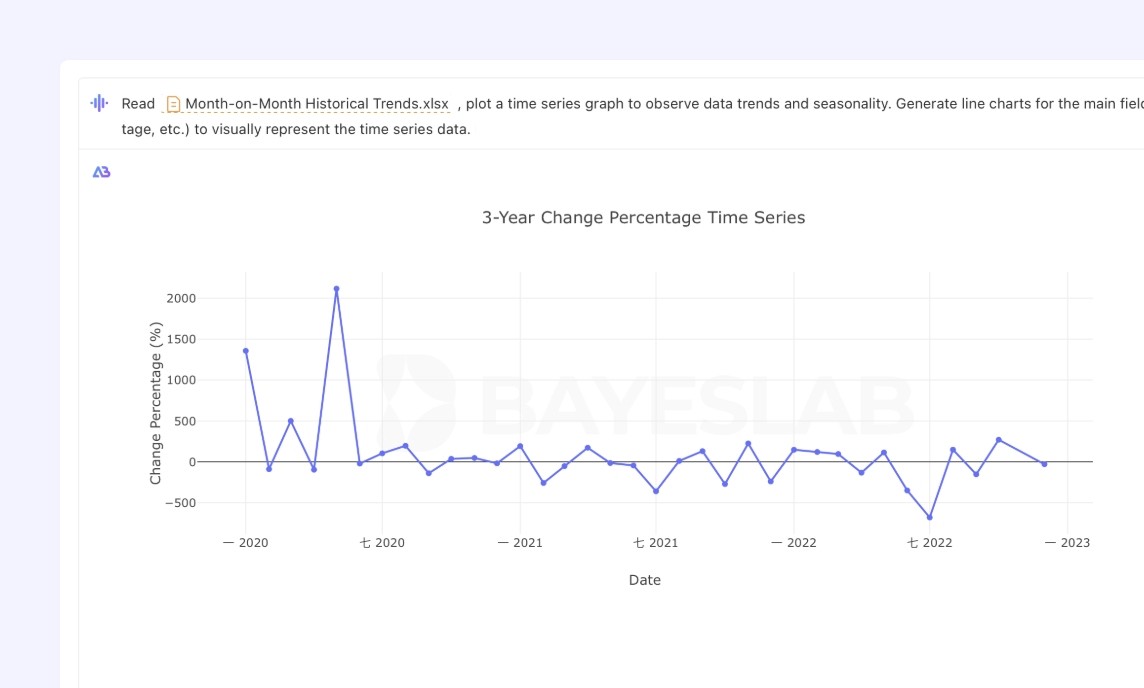
Task: Click the 'Date' x-axis label
Action: click(645, 580)
